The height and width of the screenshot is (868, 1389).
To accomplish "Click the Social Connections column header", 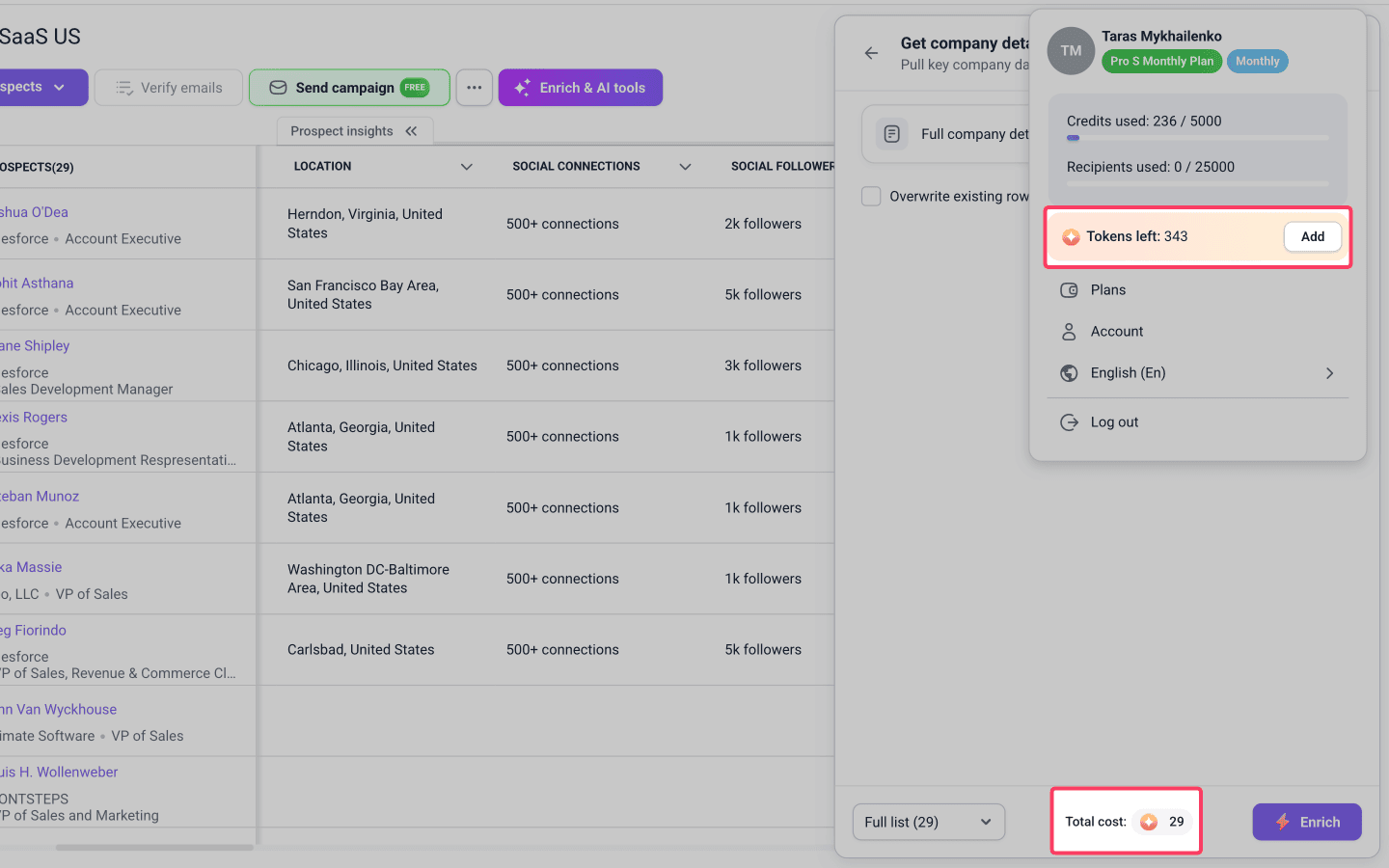I will tap(576, 167).
